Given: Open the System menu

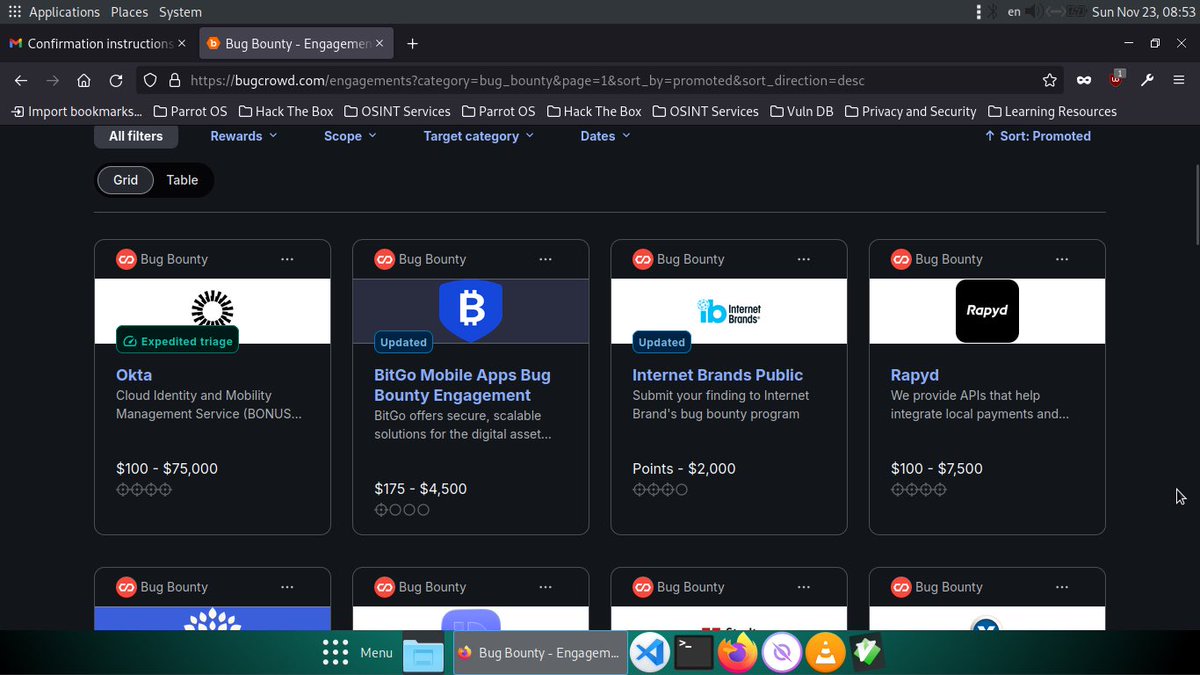Looking at the screenshot, I should tap(180, 12).
